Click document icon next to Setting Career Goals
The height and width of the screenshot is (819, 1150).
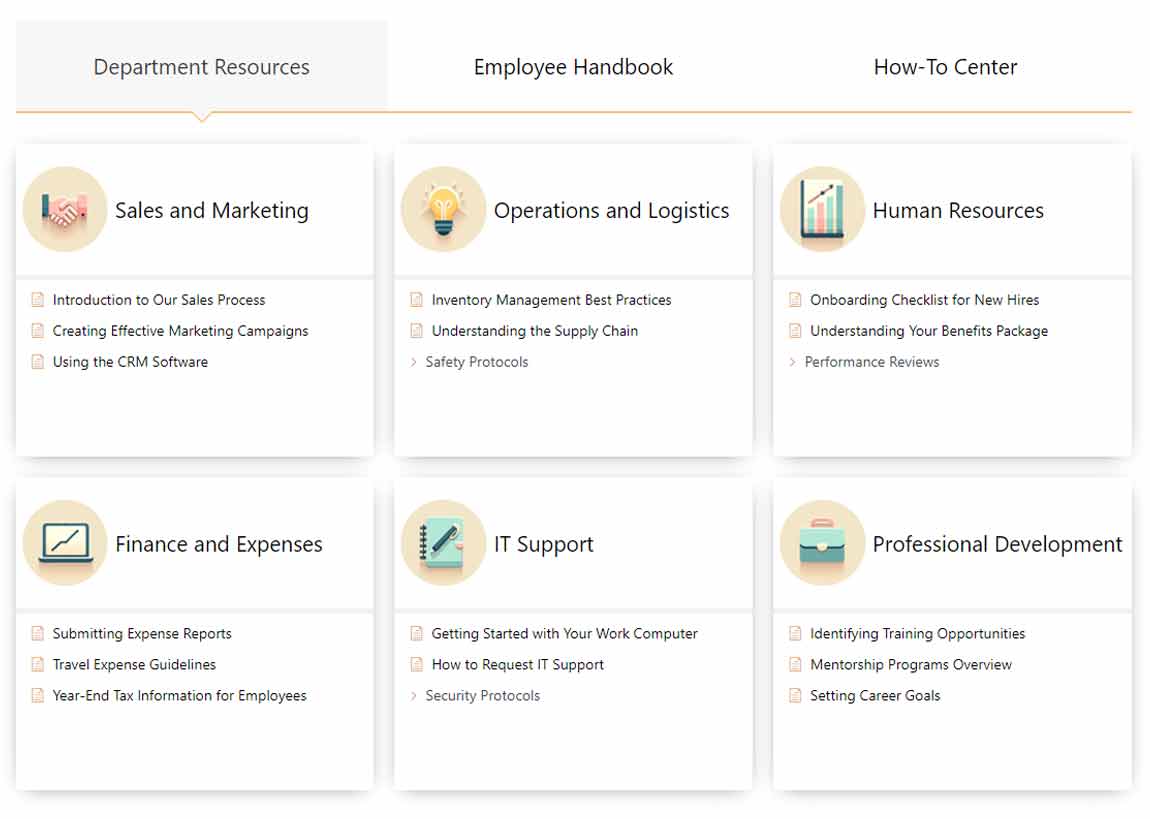point(796,696)
